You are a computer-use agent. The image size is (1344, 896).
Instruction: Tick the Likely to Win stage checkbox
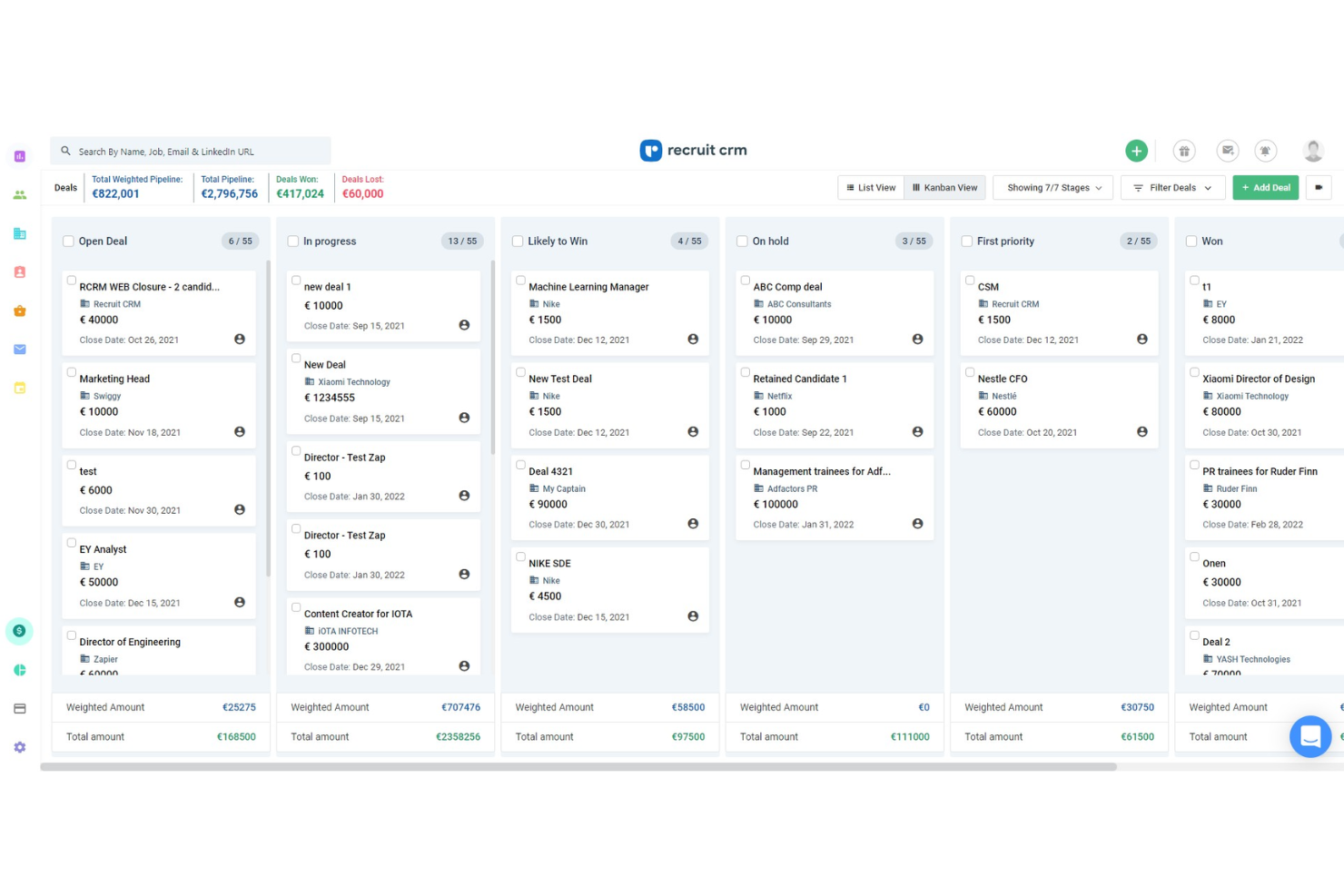tap(518, 241)
